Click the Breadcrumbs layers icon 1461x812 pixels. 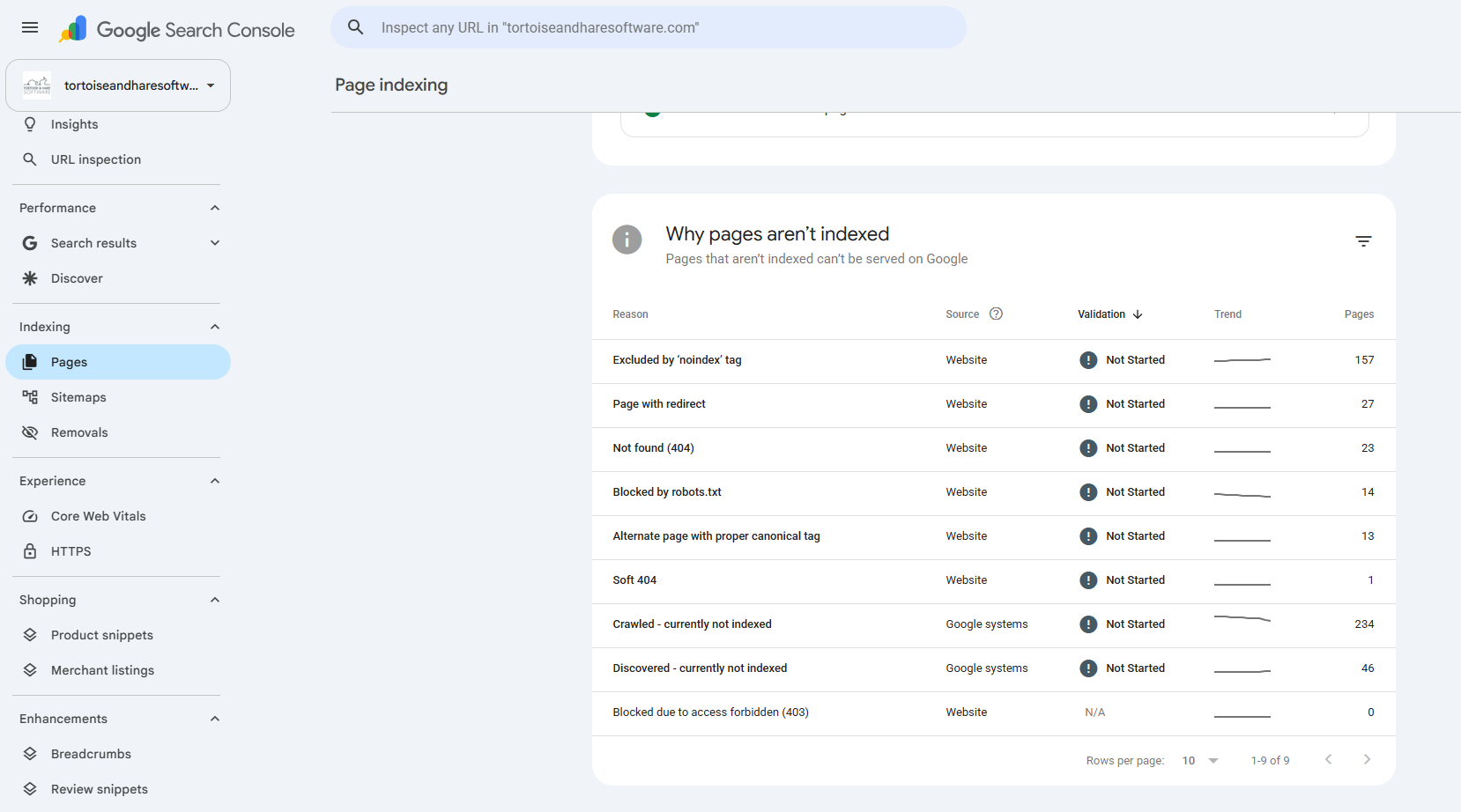point(30,754)
